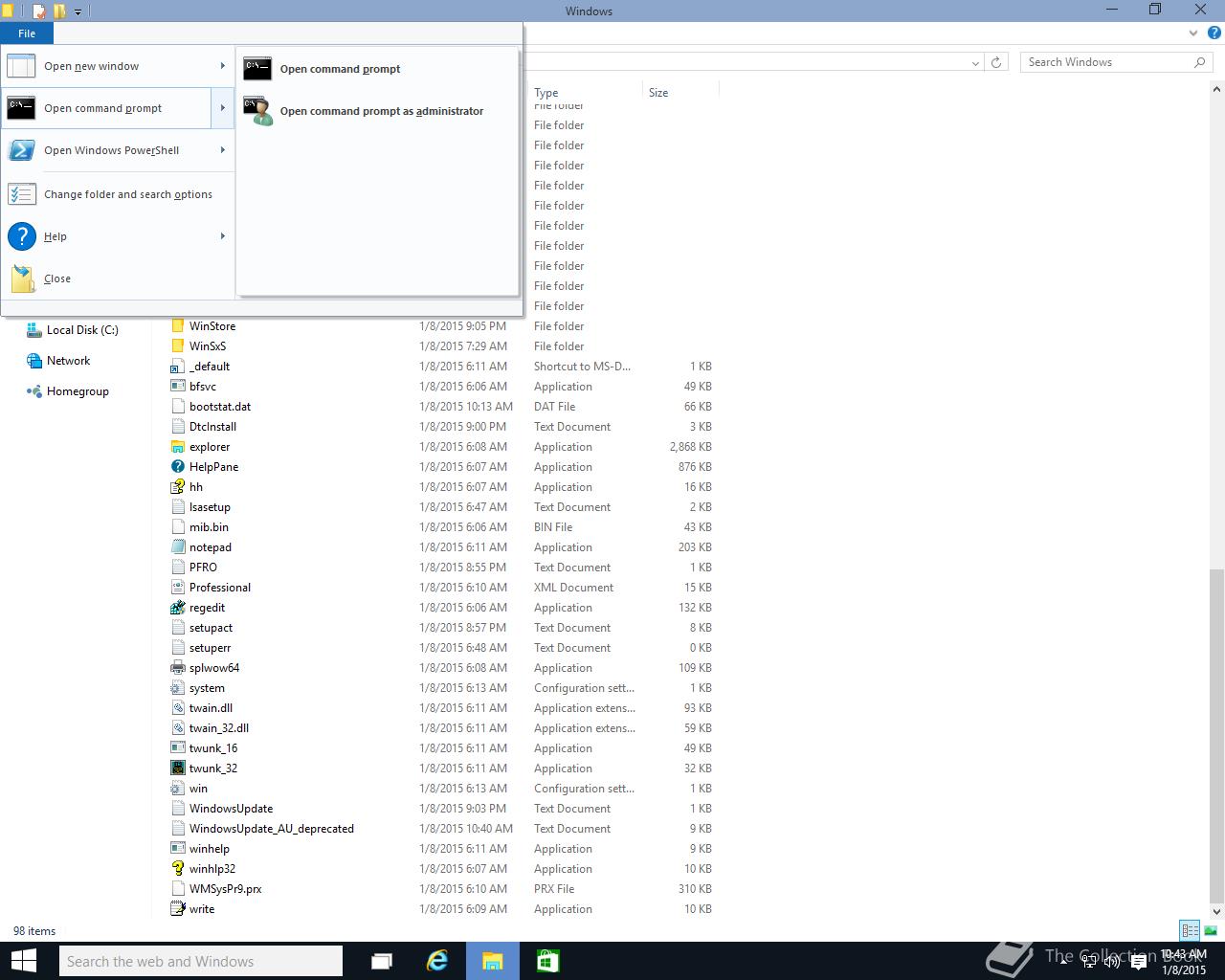Expand Open Windows PowerShell submenu arrow
Image resolution: width=1225 pixels, height=980 pixels.
point(222,150)
